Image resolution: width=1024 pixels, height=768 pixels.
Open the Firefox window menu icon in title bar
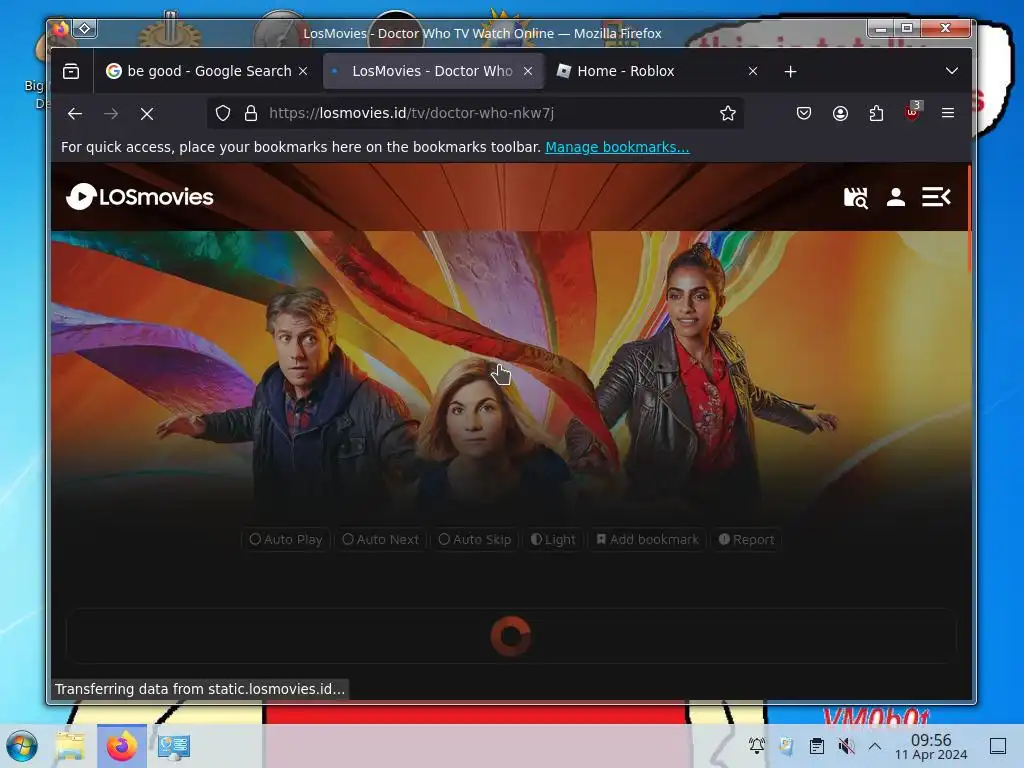(x=60, y=28)
